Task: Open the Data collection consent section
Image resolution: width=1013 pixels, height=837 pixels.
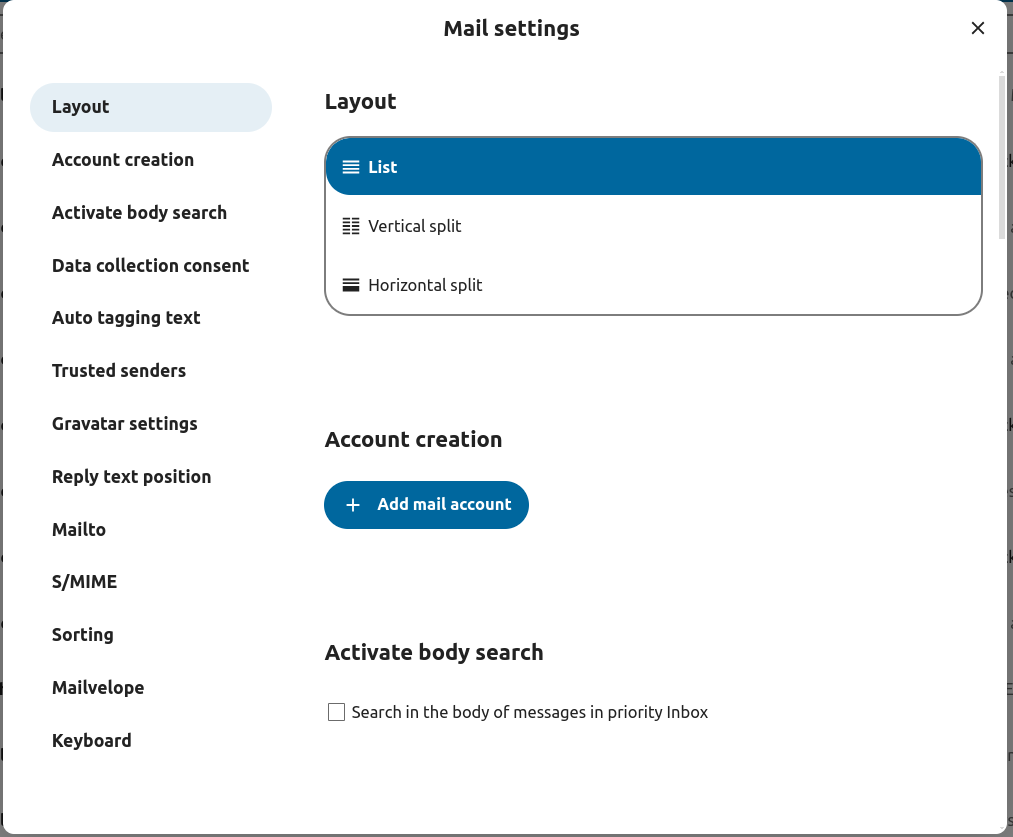Action: click(x=150, y=265)
